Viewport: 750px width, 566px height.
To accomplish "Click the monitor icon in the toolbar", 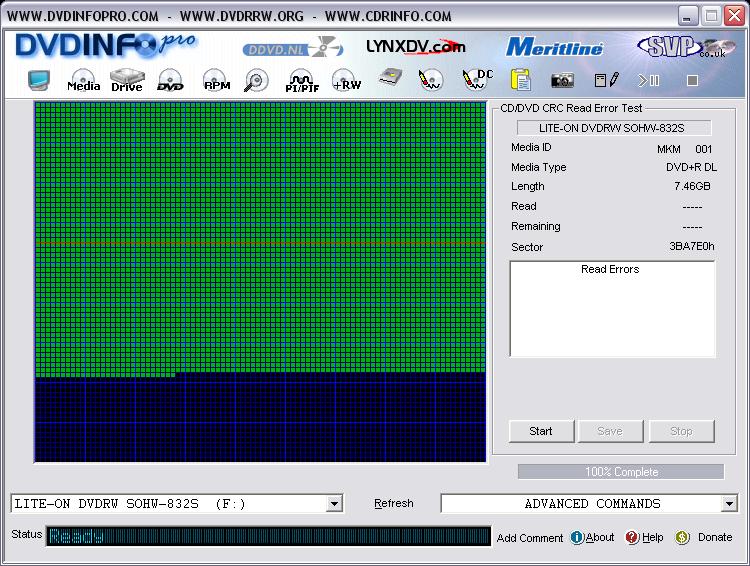I will pos(39,80).
